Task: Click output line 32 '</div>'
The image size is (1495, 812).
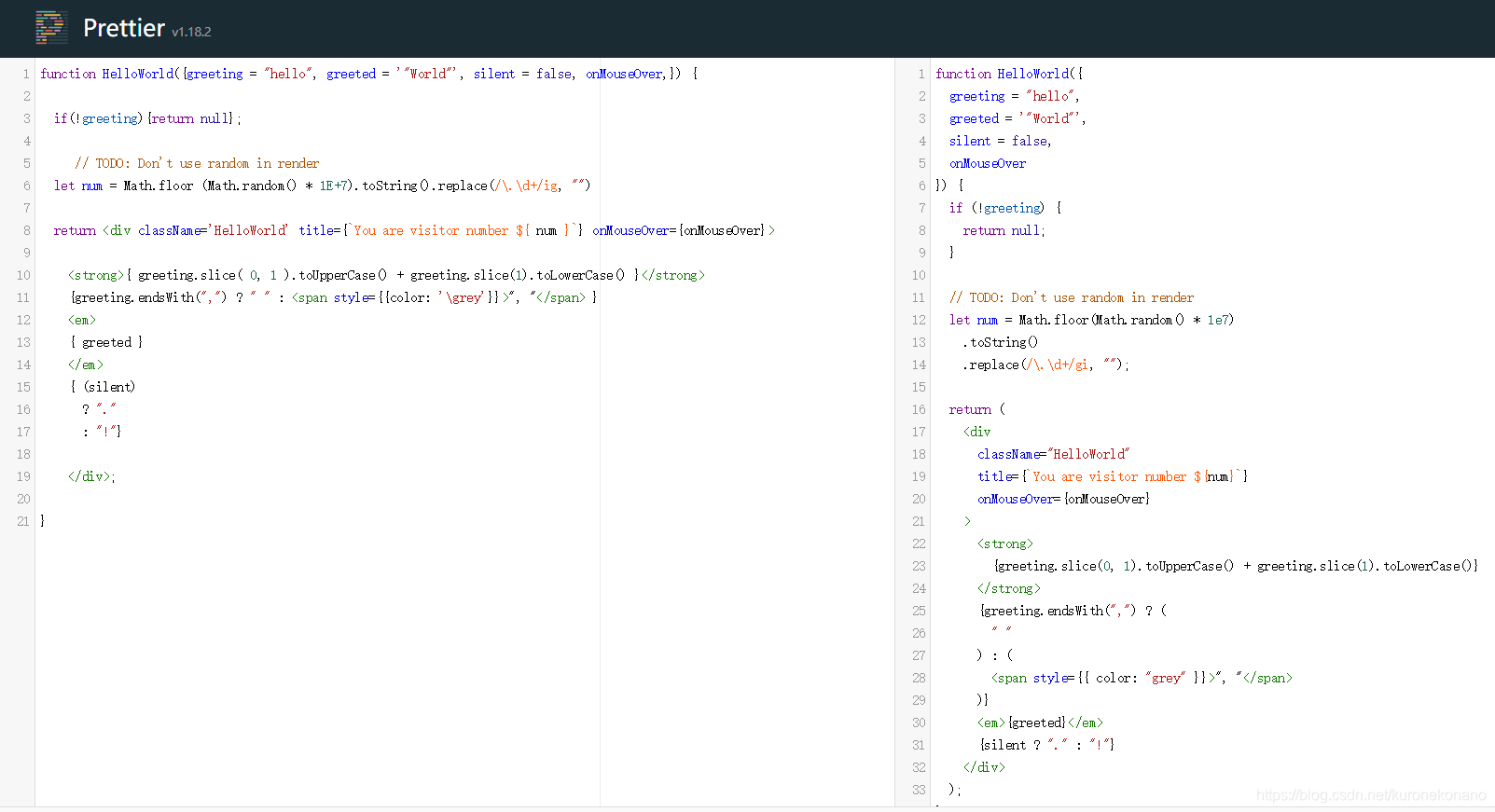Action: 985,767
